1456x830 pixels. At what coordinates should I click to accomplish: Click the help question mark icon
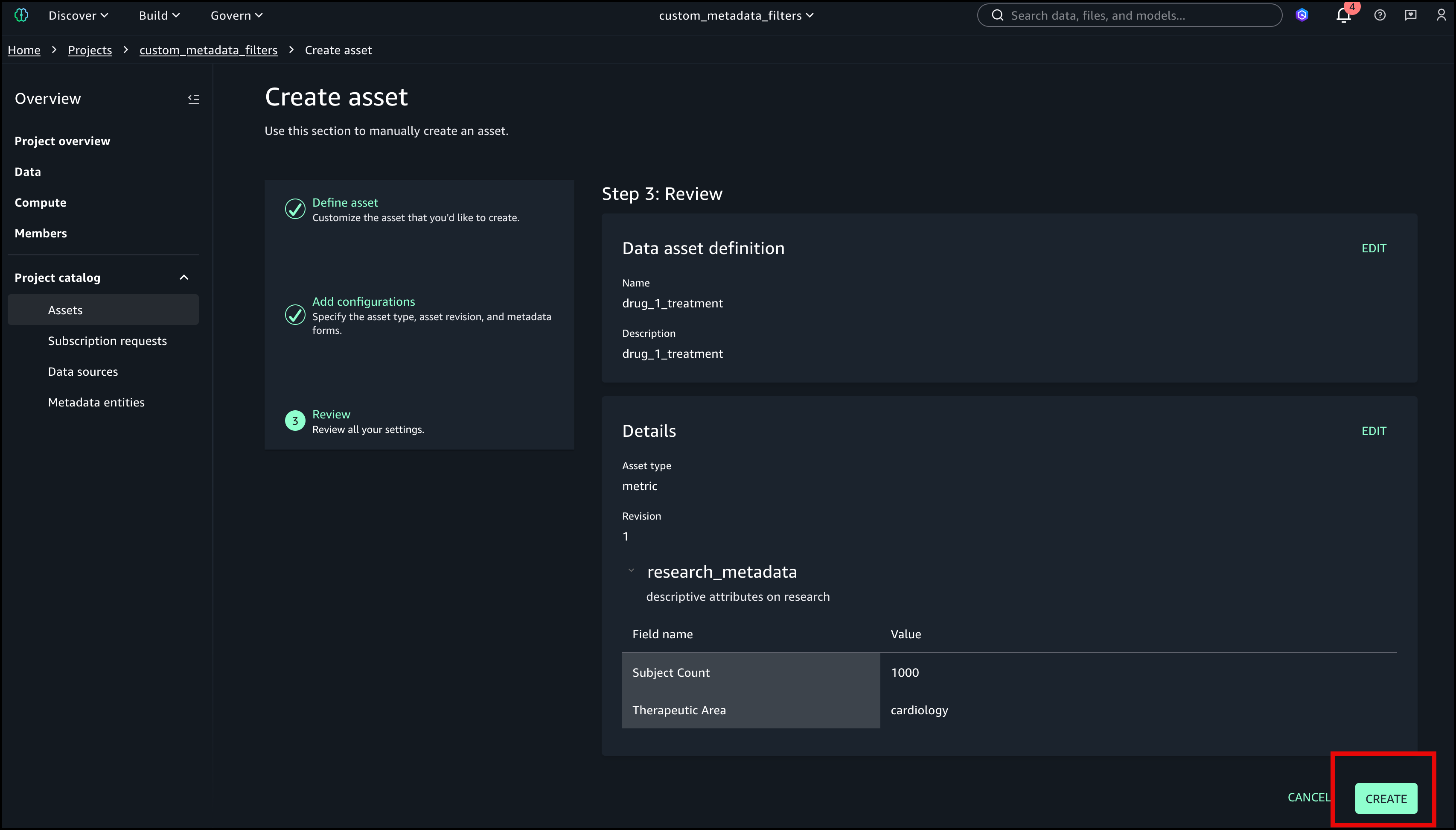coord(1379,15)
